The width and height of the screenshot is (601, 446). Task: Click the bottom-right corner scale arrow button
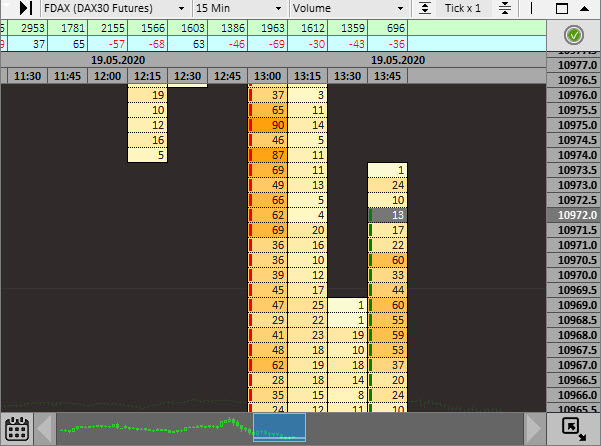(x=574, y=428)
